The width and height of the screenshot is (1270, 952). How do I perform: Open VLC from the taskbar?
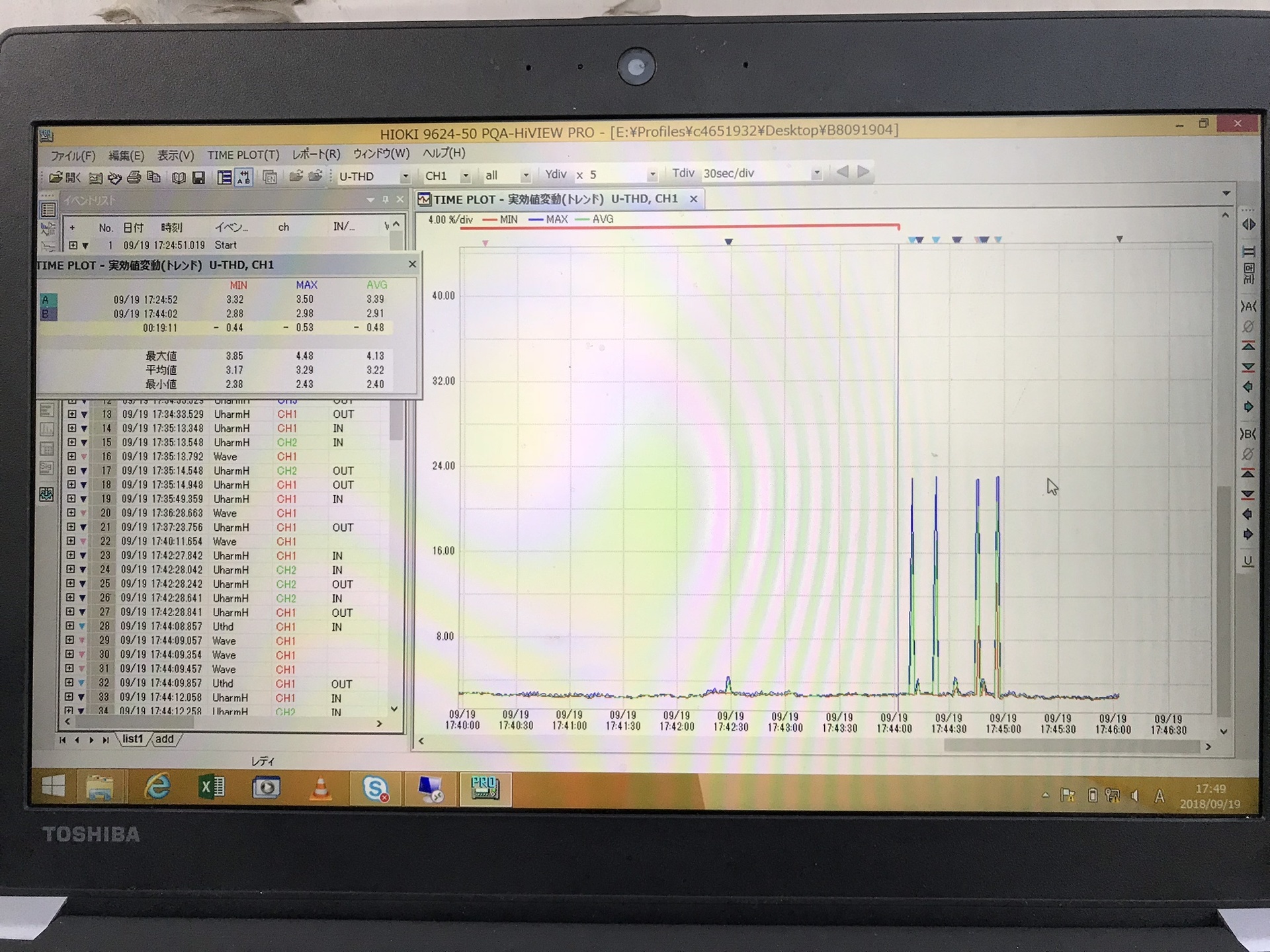[x=321, y=788]
